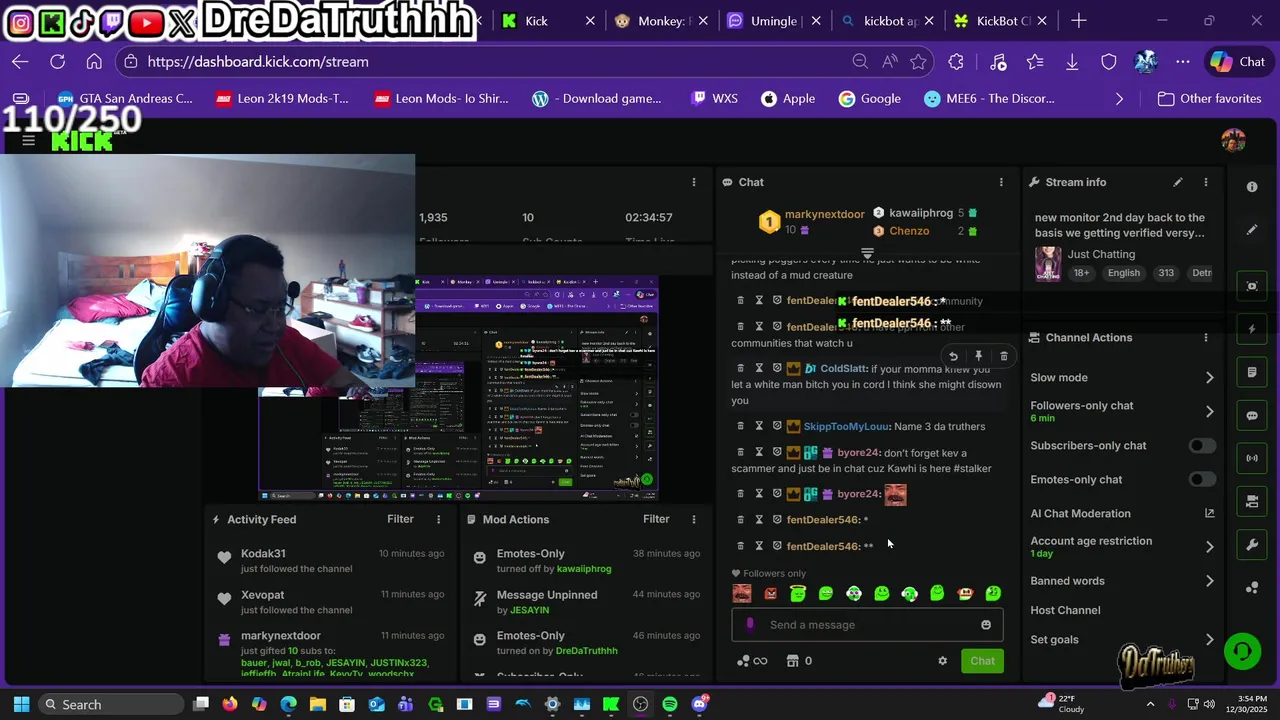Toggle Subscribers-only chat switch
1280x720 pixels.
point(1202,446)
